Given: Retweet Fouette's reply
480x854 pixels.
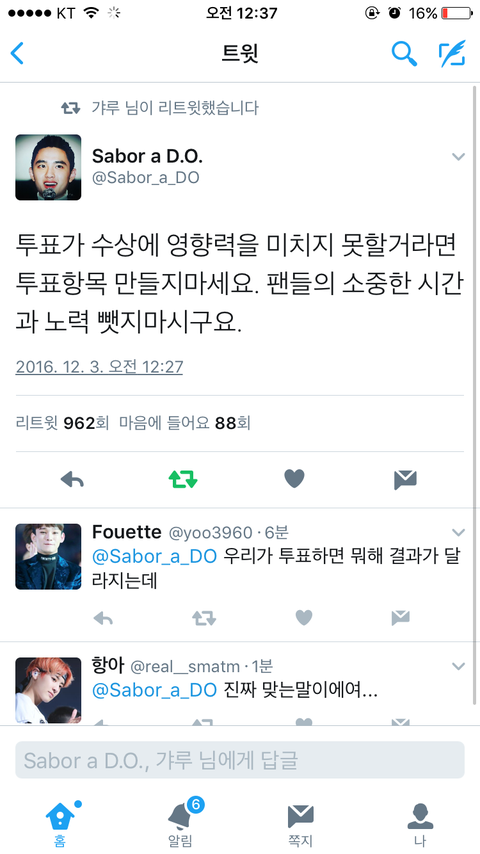Looking at the screenshot, I should coord(204,618).
